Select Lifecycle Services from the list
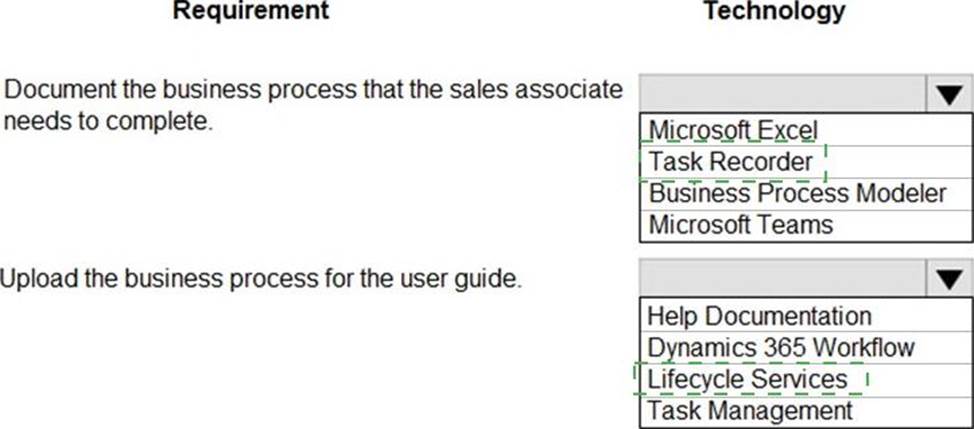Viewport: 974px width, 429px height. (x=747, y=379)
